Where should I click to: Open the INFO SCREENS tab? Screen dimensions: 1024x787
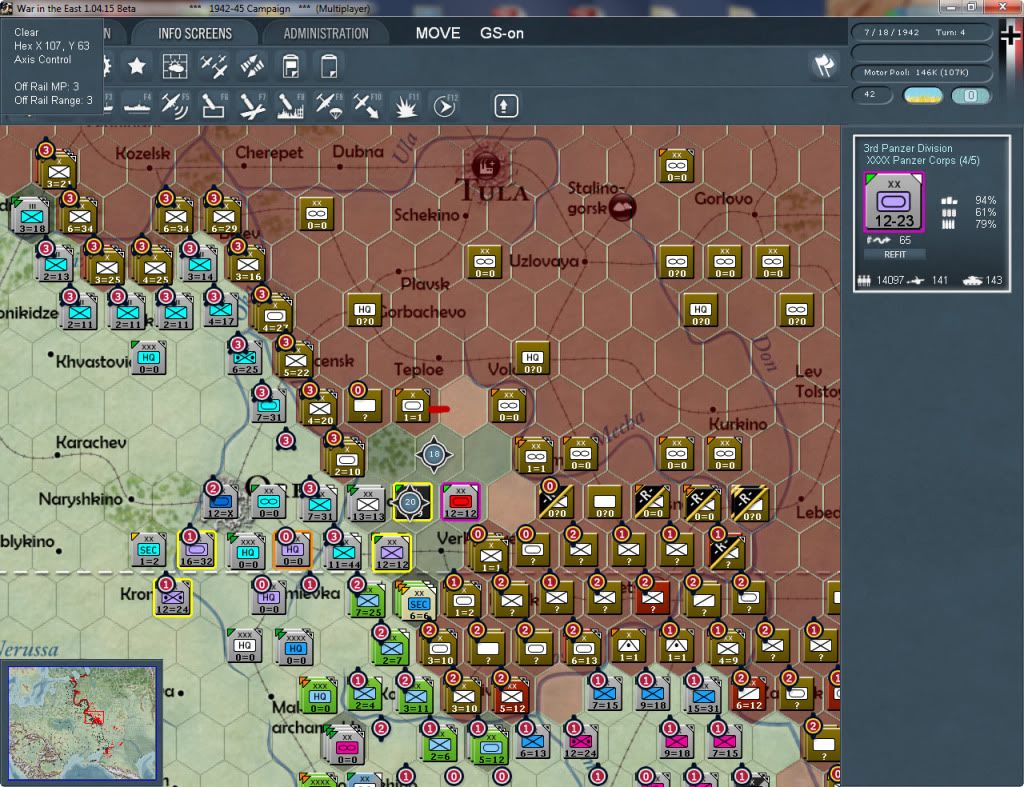pyautogui.click(x=195, y=33)
